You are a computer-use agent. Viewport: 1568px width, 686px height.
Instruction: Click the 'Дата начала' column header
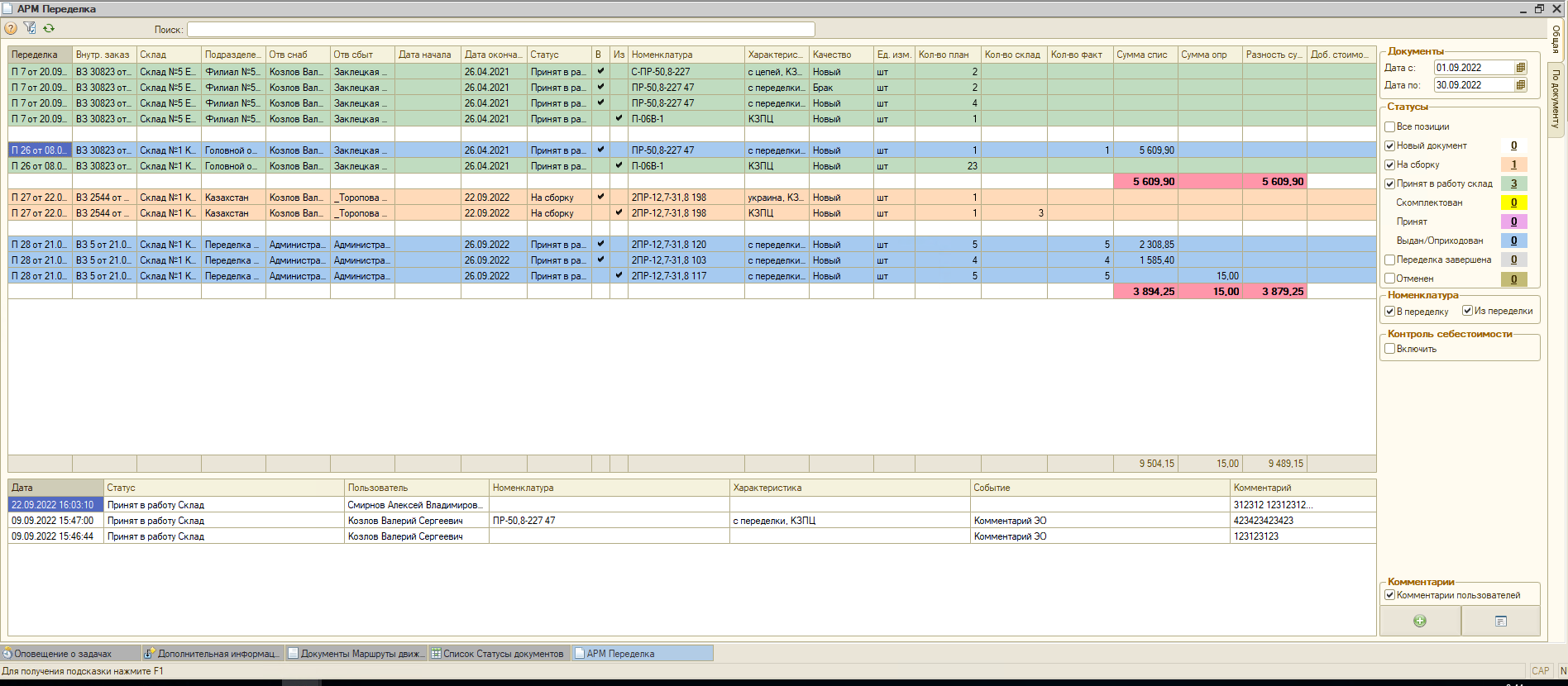point(428,55)
